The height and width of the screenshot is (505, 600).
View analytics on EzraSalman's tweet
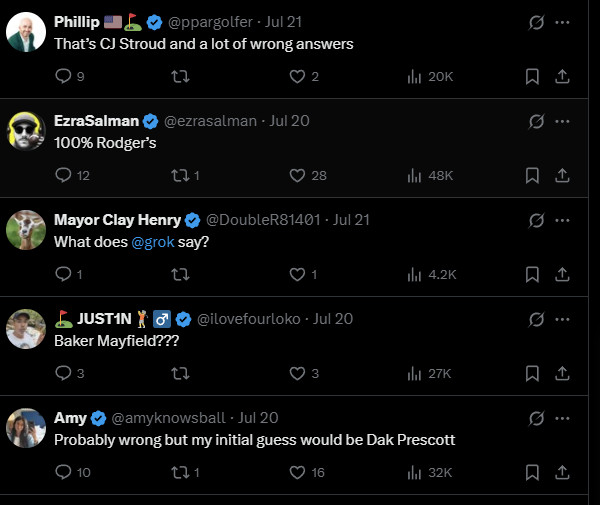[x=414, y=175]
